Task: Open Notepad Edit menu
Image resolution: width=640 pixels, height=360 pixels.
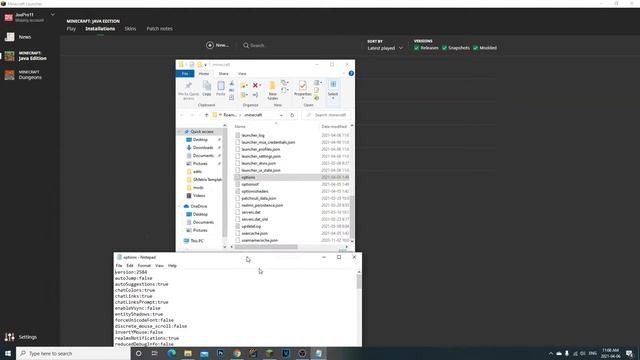Action: click(x=130, y=266)
